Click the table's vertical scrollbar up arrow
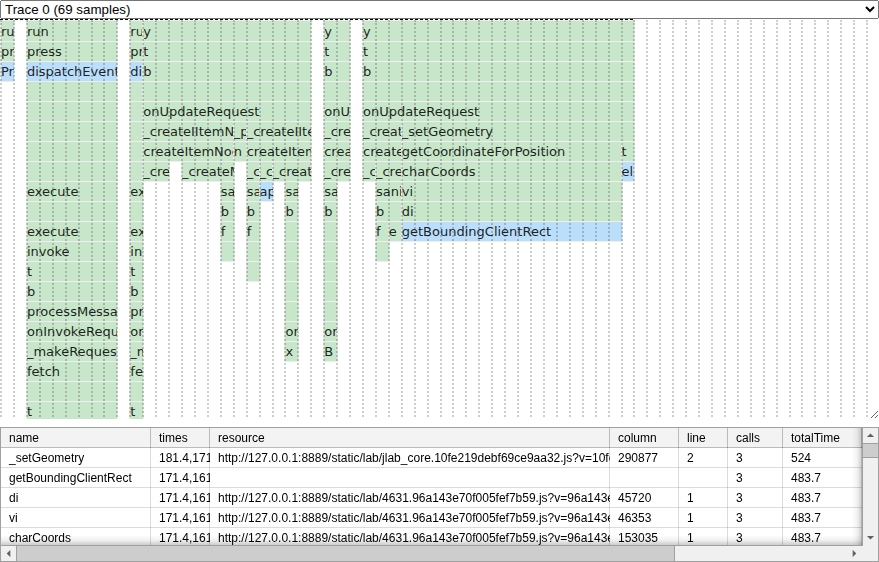The height and width of the screenshot is (562, 879). click(x=870, y=435)
